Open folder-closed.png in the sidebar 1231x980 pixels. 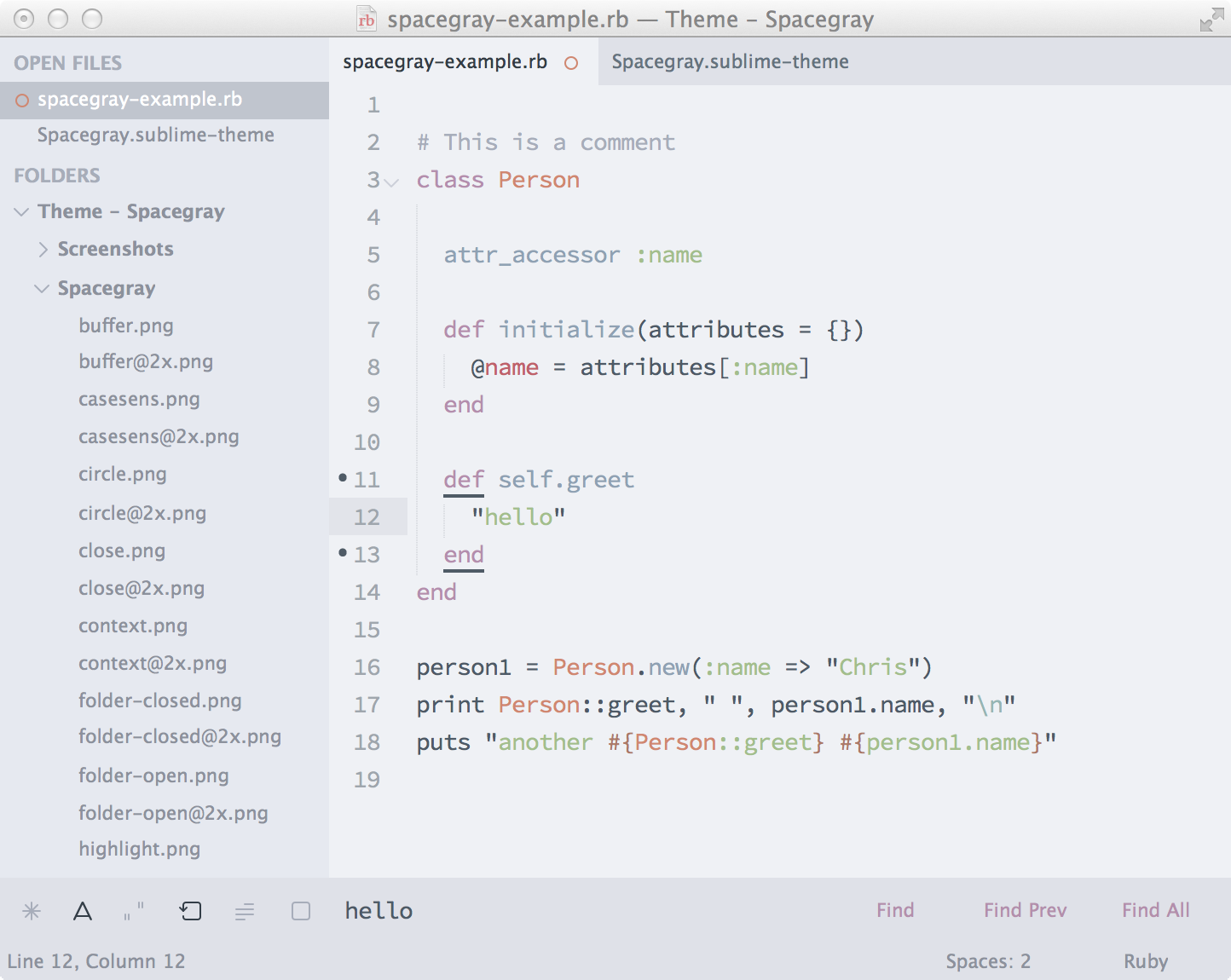coord(160,700)
